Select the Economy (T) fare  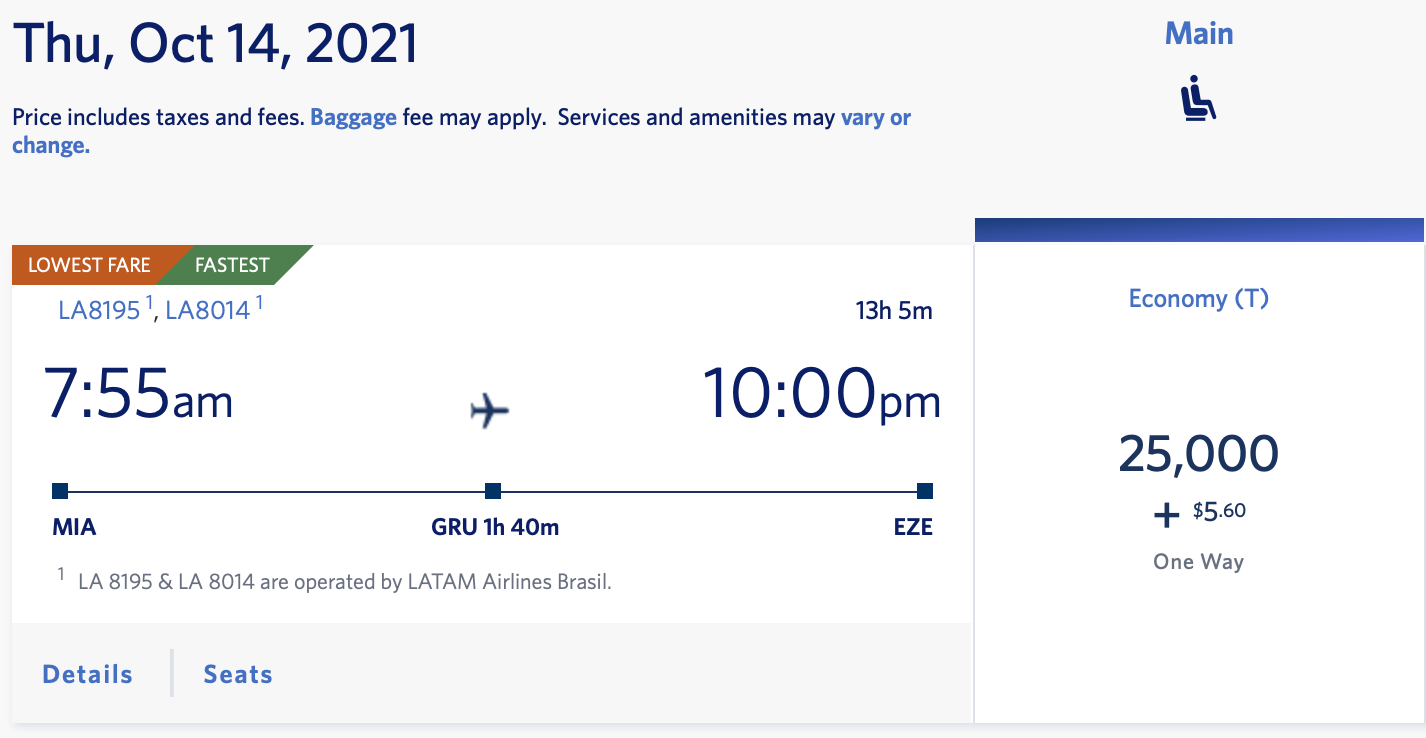tap(1197, 298)
